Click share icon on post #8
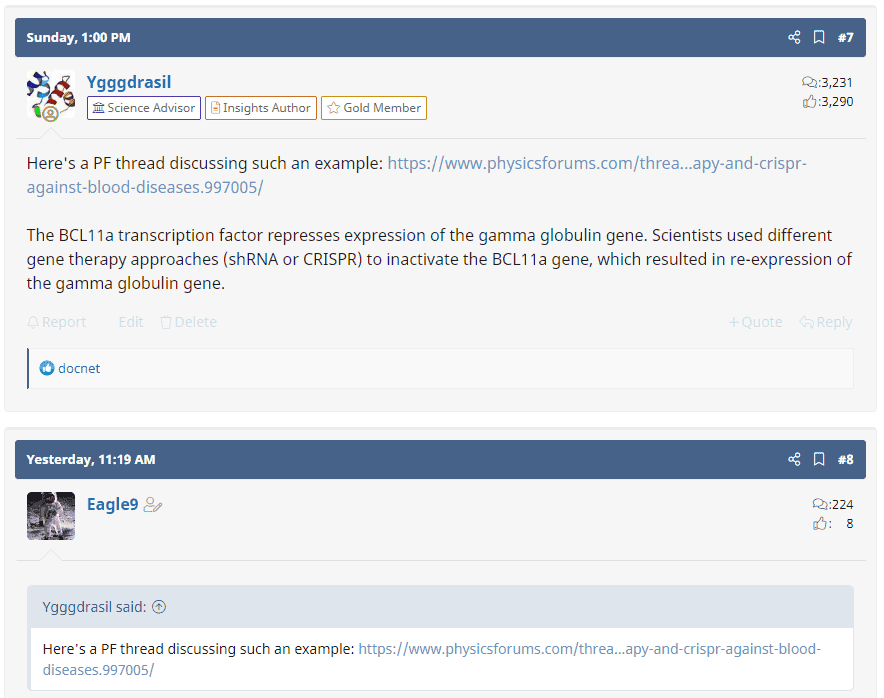Image resolution: width=884 pixels, height=698 pixels. coord(794,460)
